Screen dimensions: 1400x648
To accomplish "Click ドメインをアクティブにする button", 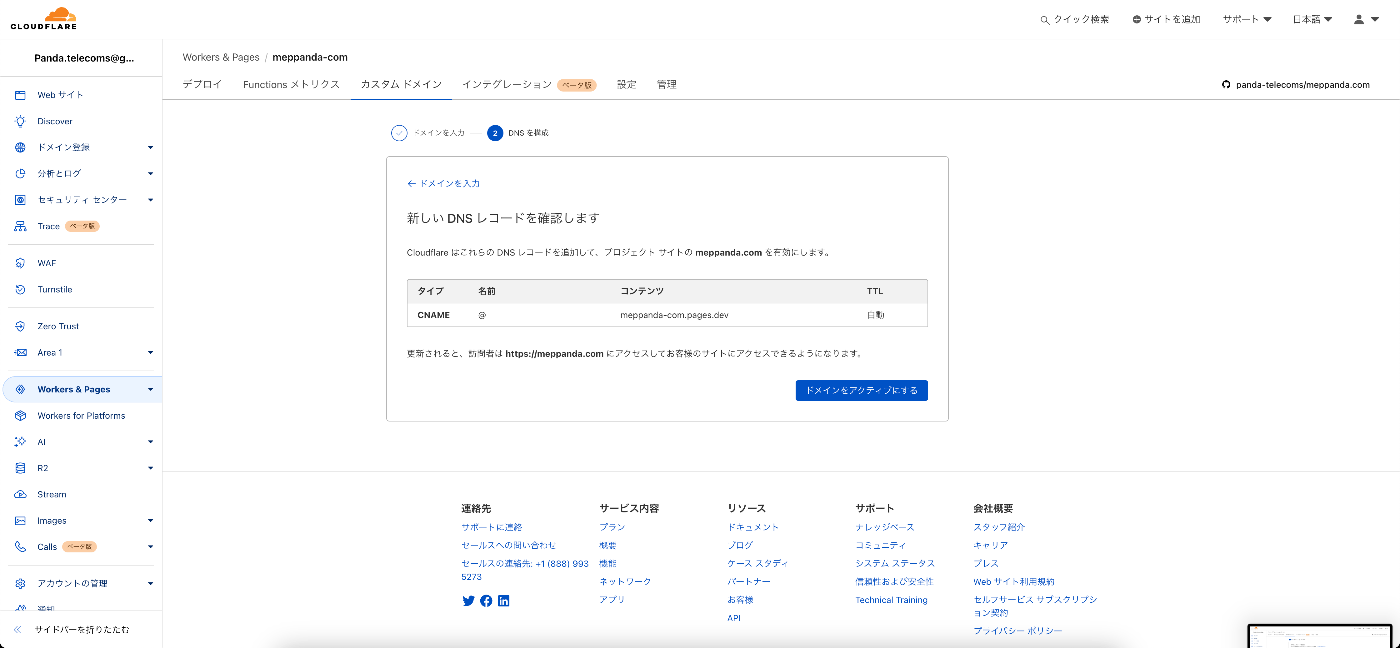I will (862, 390).
